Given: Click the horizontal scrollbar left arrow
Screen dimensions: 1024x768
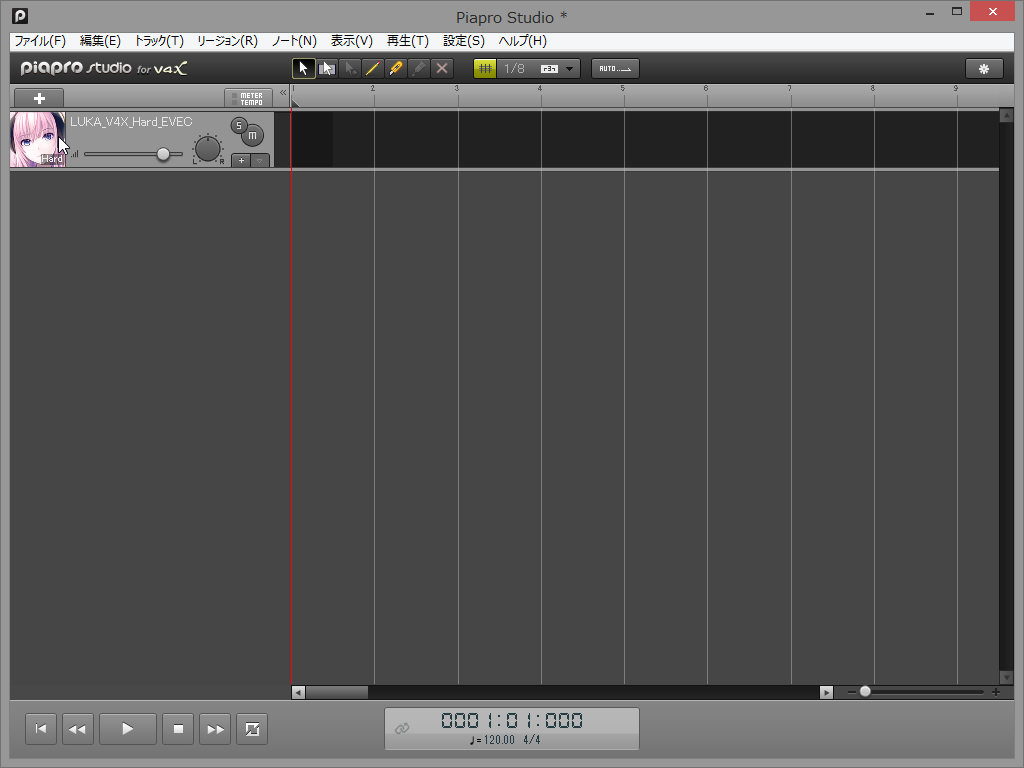Looking at the screenshot, I should click(x=298, y=692).
